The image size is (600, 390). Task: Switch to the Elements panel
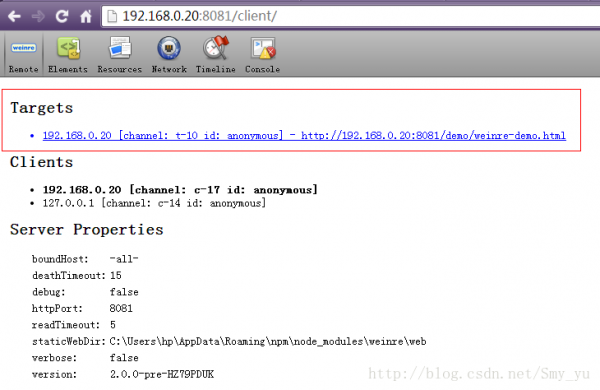tap(68, 54)
